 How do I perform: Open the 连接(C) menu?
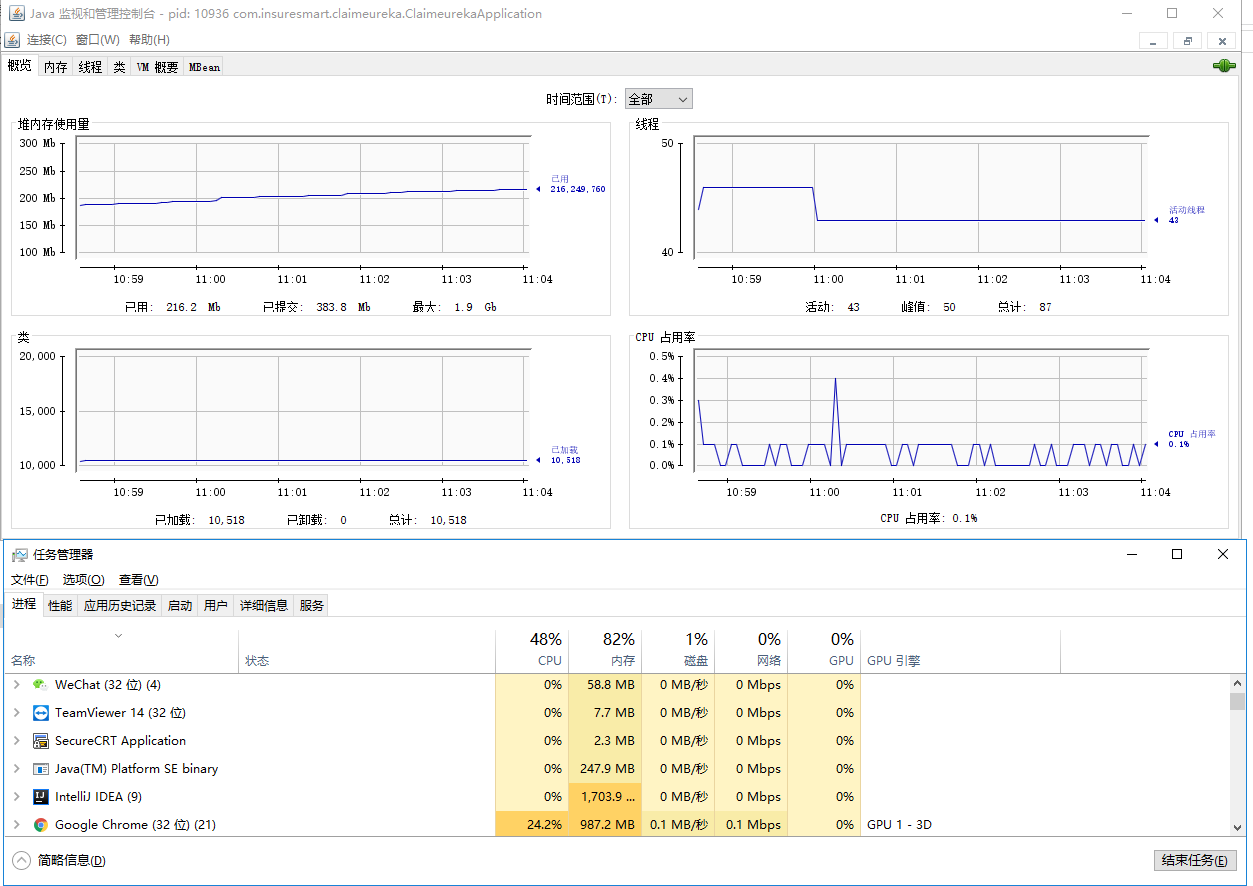pyautogui.click(x=46, y=40)
